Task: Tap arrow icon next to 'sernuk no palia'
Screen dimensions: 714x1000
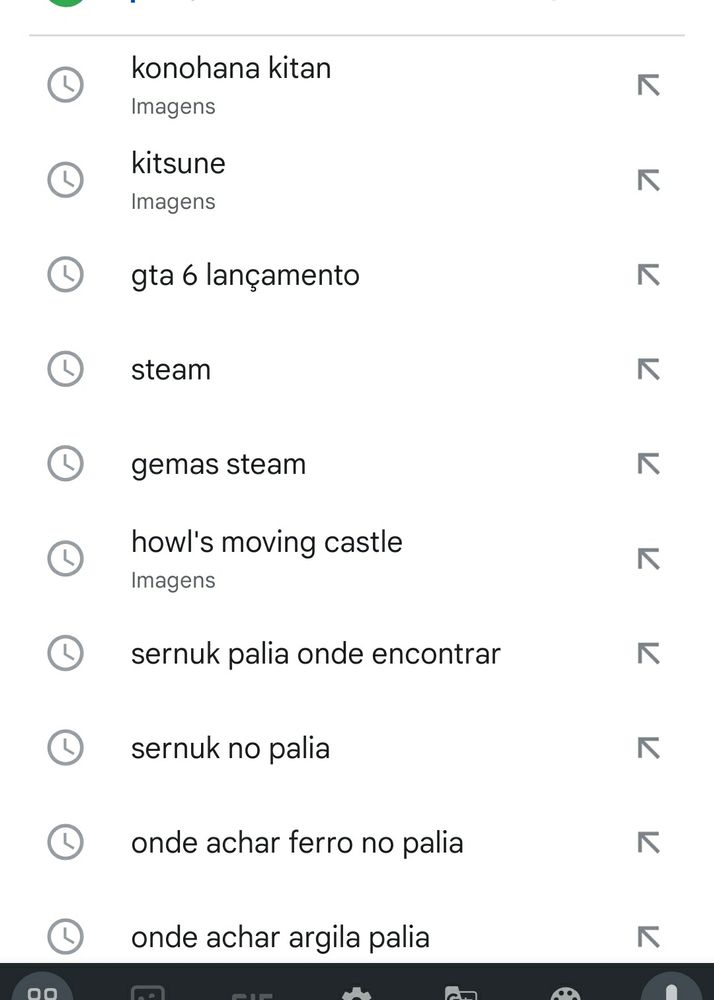Action: (x=648, y=747)
